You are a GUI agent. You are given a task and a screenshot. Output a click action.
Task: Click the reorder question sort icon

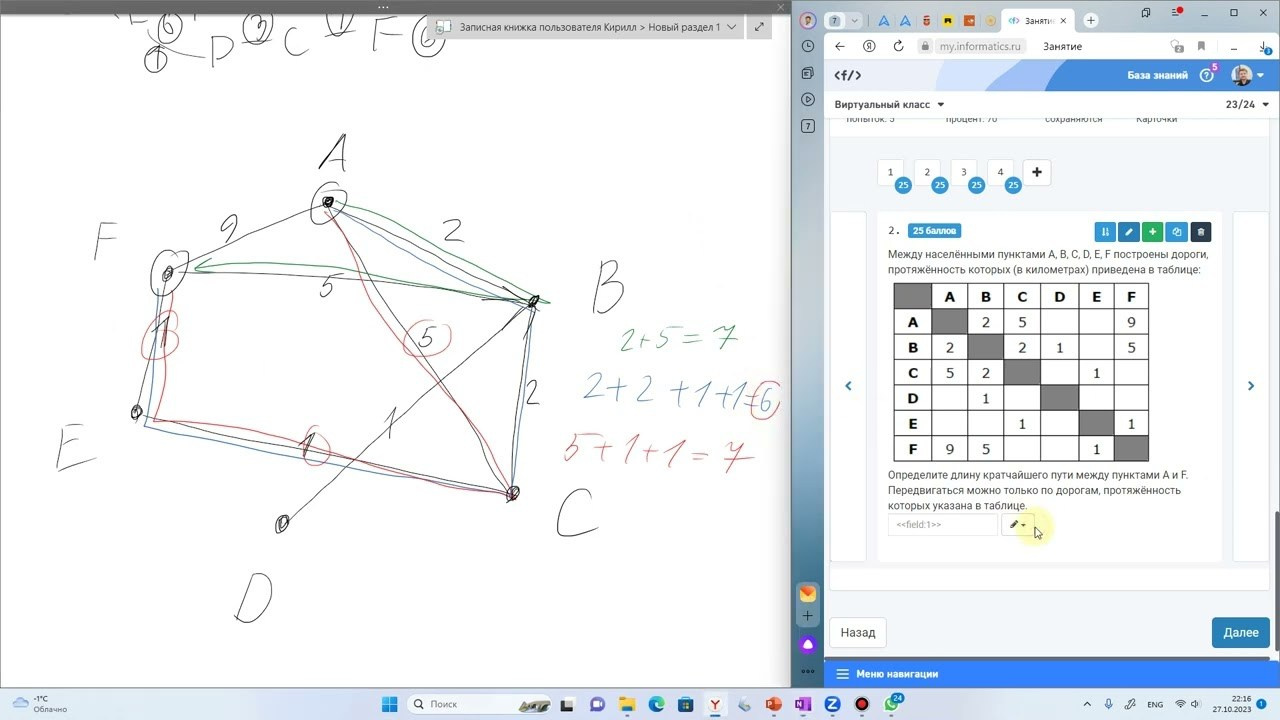coord(1105,232)
